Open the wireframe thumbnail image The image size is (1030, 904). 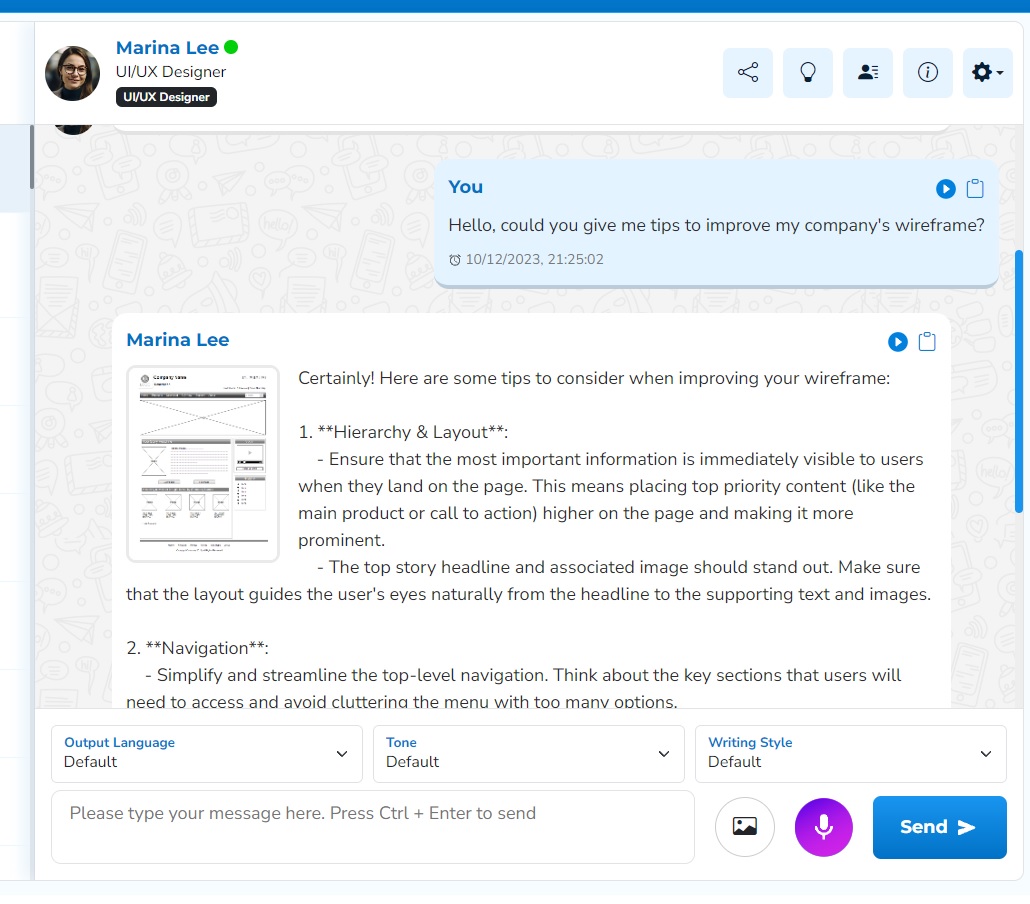tap(203, 463)
